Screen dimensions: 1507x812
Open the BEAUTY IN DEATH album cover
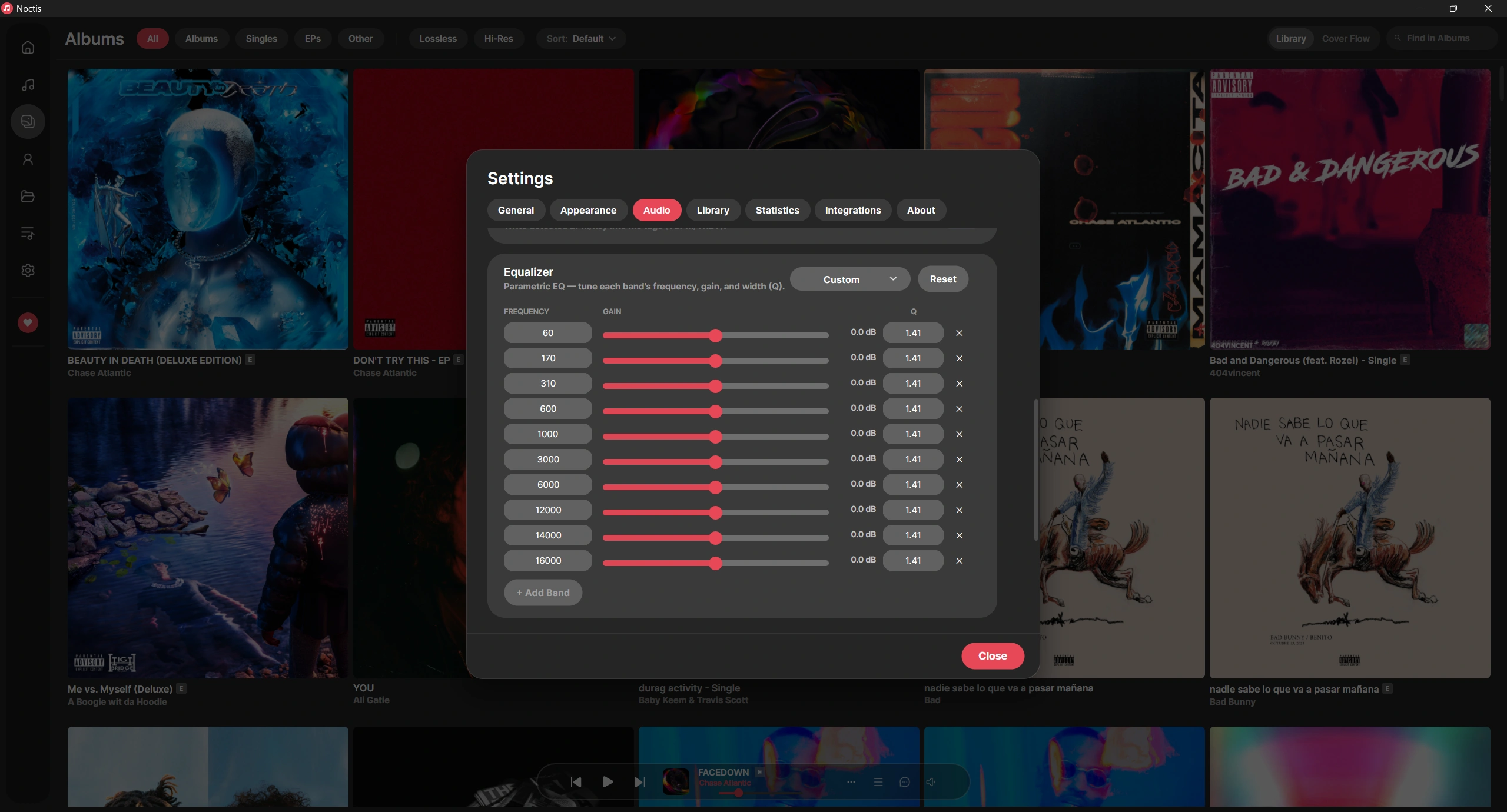pyautogui.click(x=208, y=209)
